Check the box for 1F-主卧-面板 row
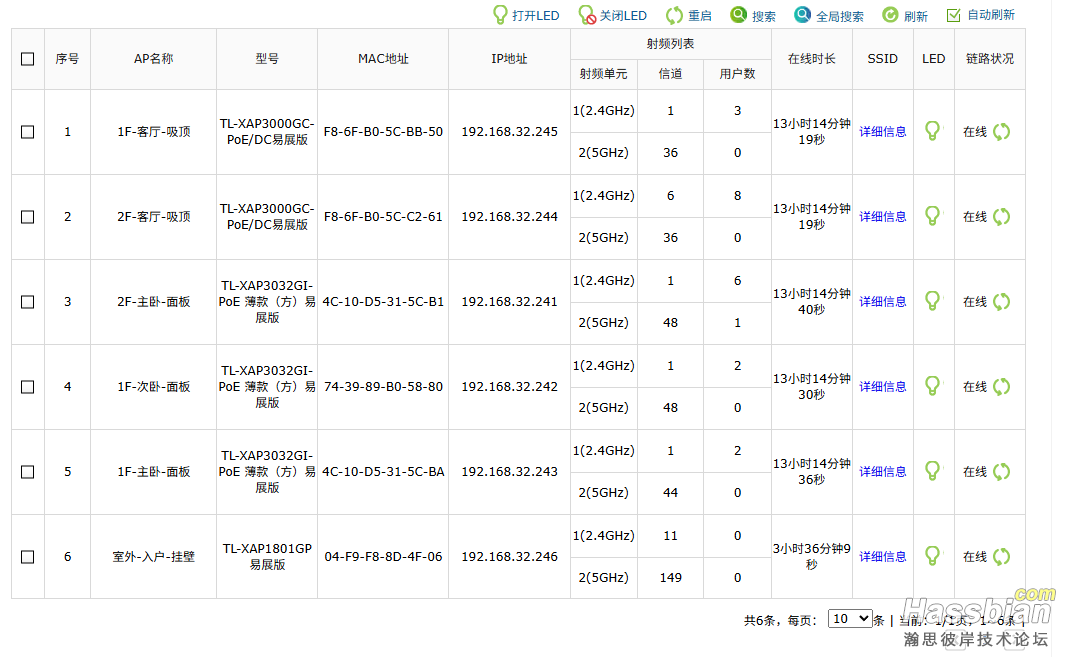Screen dimensions: 1077x657 pos(27,472)
